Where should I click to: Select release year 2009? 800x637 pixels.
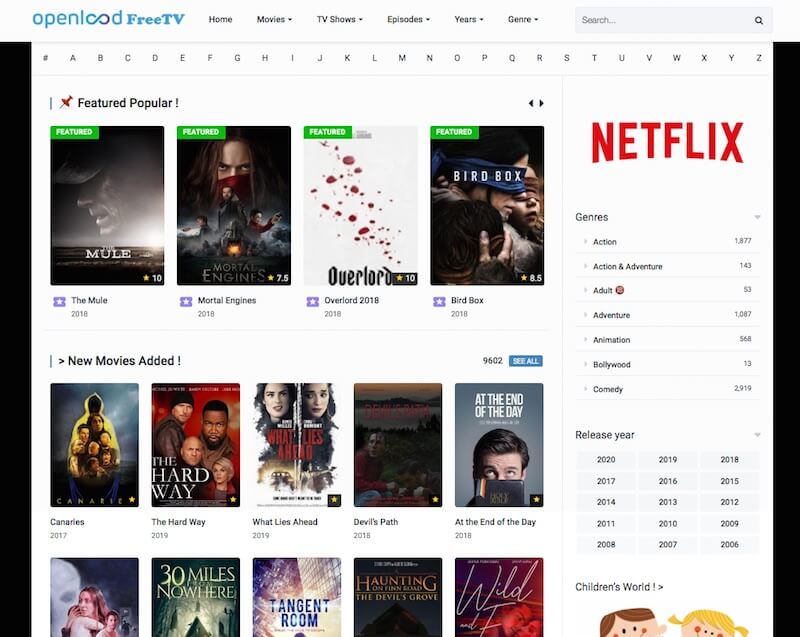coord(729,524)
